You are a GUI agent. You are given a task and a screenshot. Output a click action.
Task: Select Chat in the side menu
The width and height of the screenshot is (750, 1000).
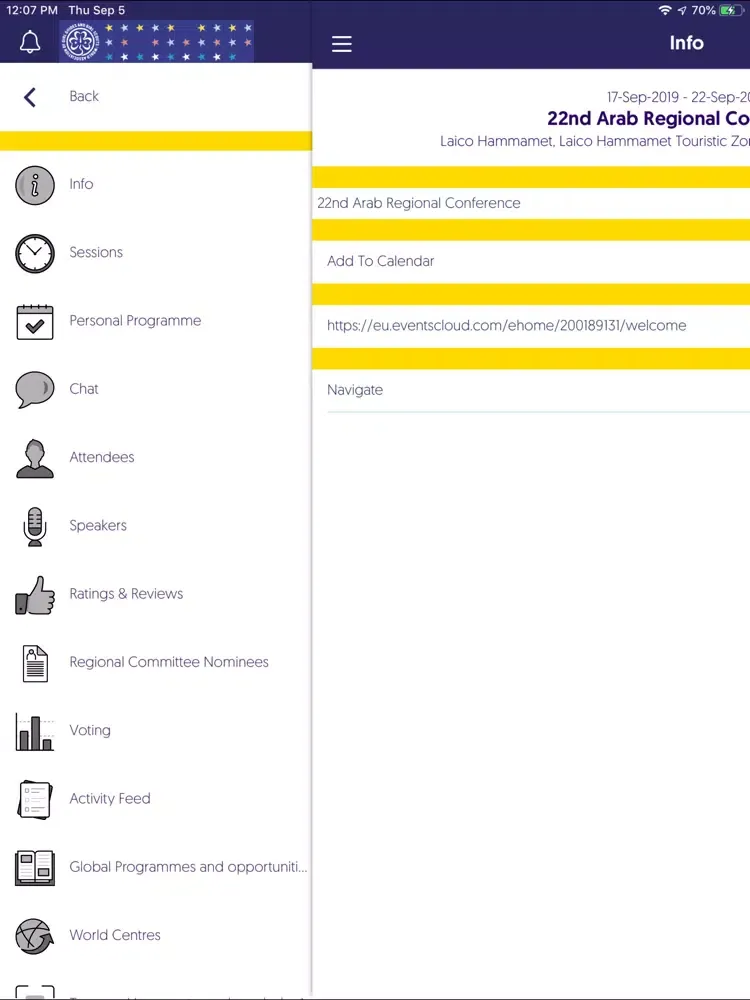click(84, 388)
